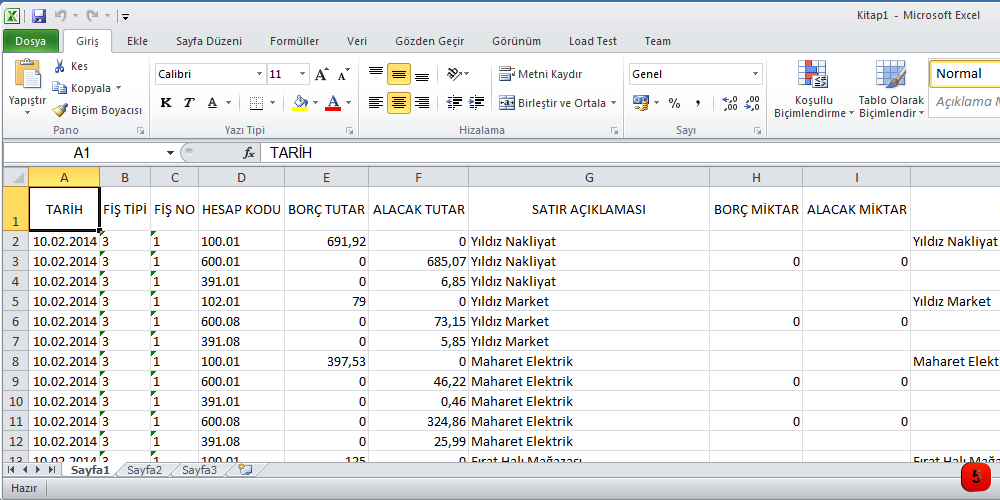Toggle bold K button
The height and width of the screenshot is (500, 1000).
[166, 103]
